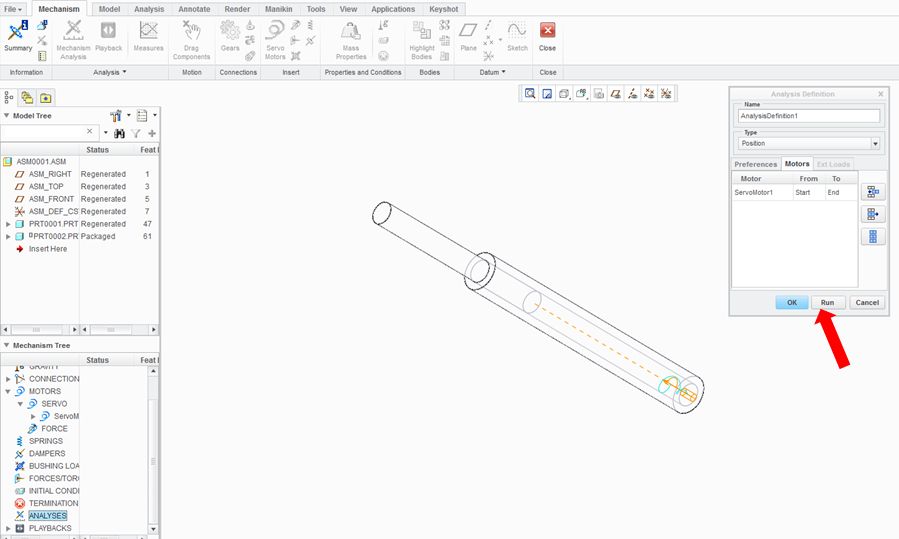Viewport: 899px width, 539px height.
Task: Switch to the Analysis ribbon tab
Action: click(x=149, y=9)
